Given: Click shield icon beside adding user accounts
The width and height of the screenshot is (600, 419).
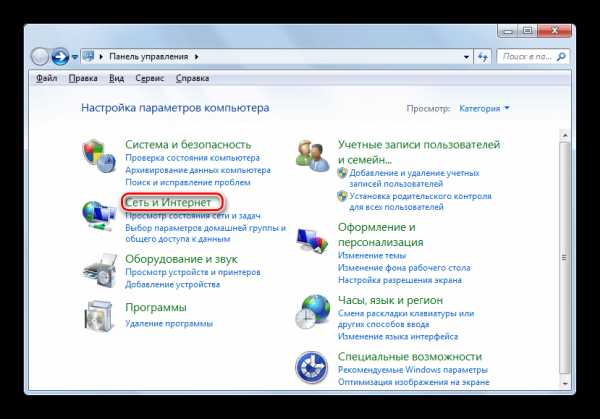Looking at the screenshot, I should 342,173.
